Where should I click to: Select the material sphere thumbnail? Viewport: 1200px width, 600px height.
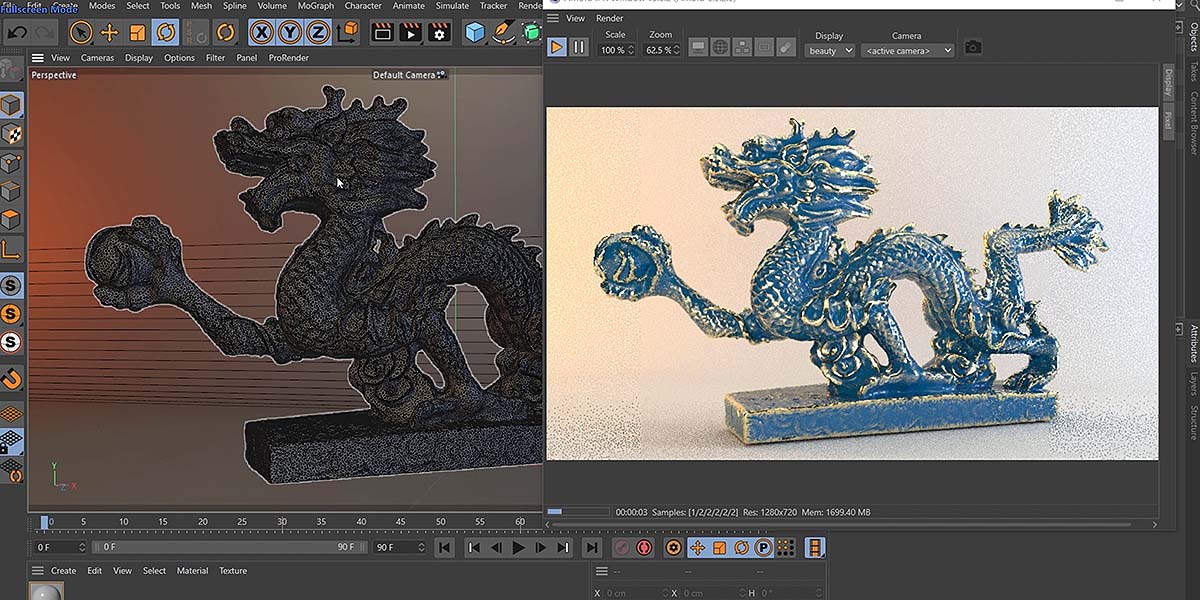pyautogui.click(x=45, y=592)
